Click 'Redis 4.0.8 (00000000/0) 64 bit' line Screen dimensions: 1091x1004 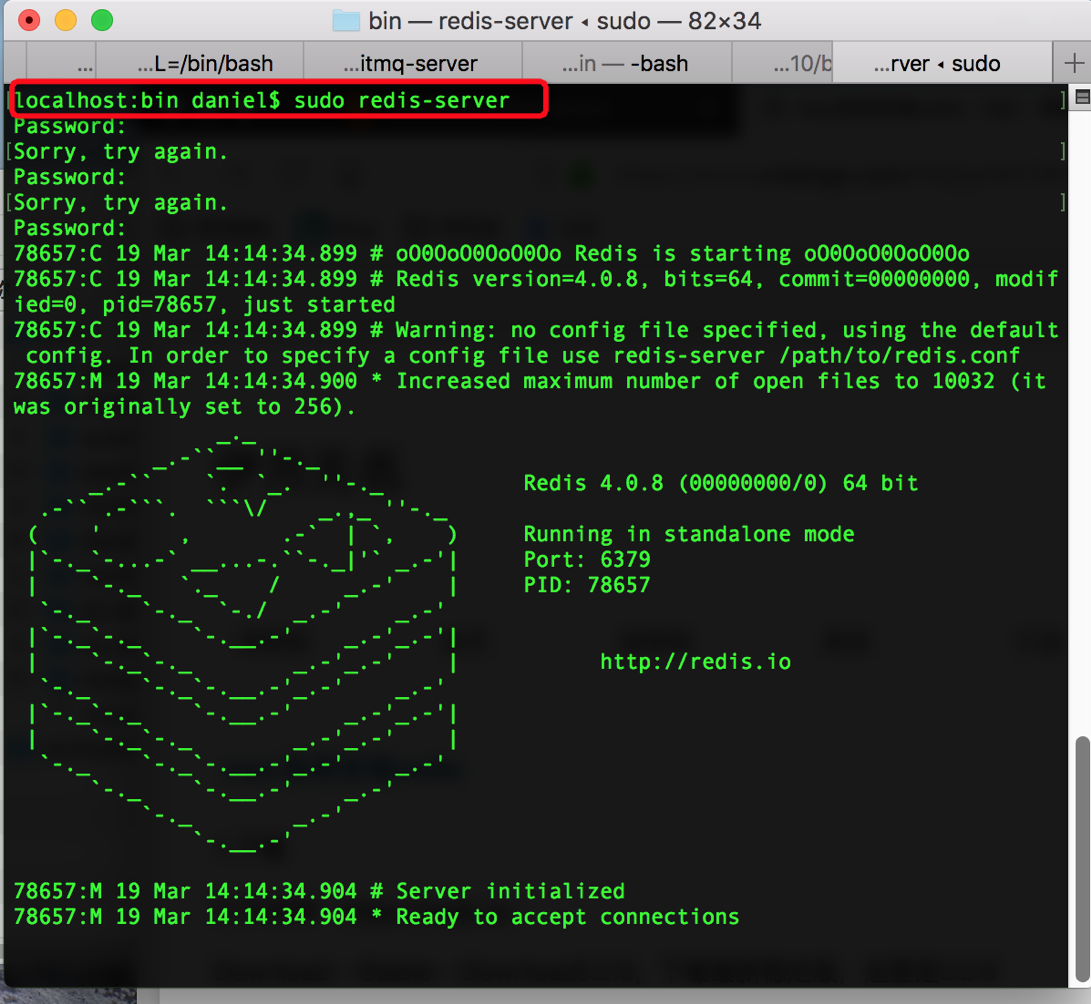720,482
